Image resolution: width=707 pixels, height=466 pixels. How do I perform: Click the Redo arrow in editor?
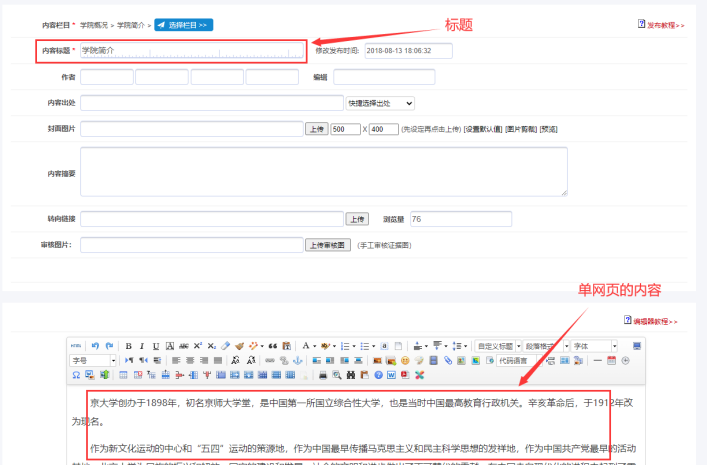click(109, 346)
